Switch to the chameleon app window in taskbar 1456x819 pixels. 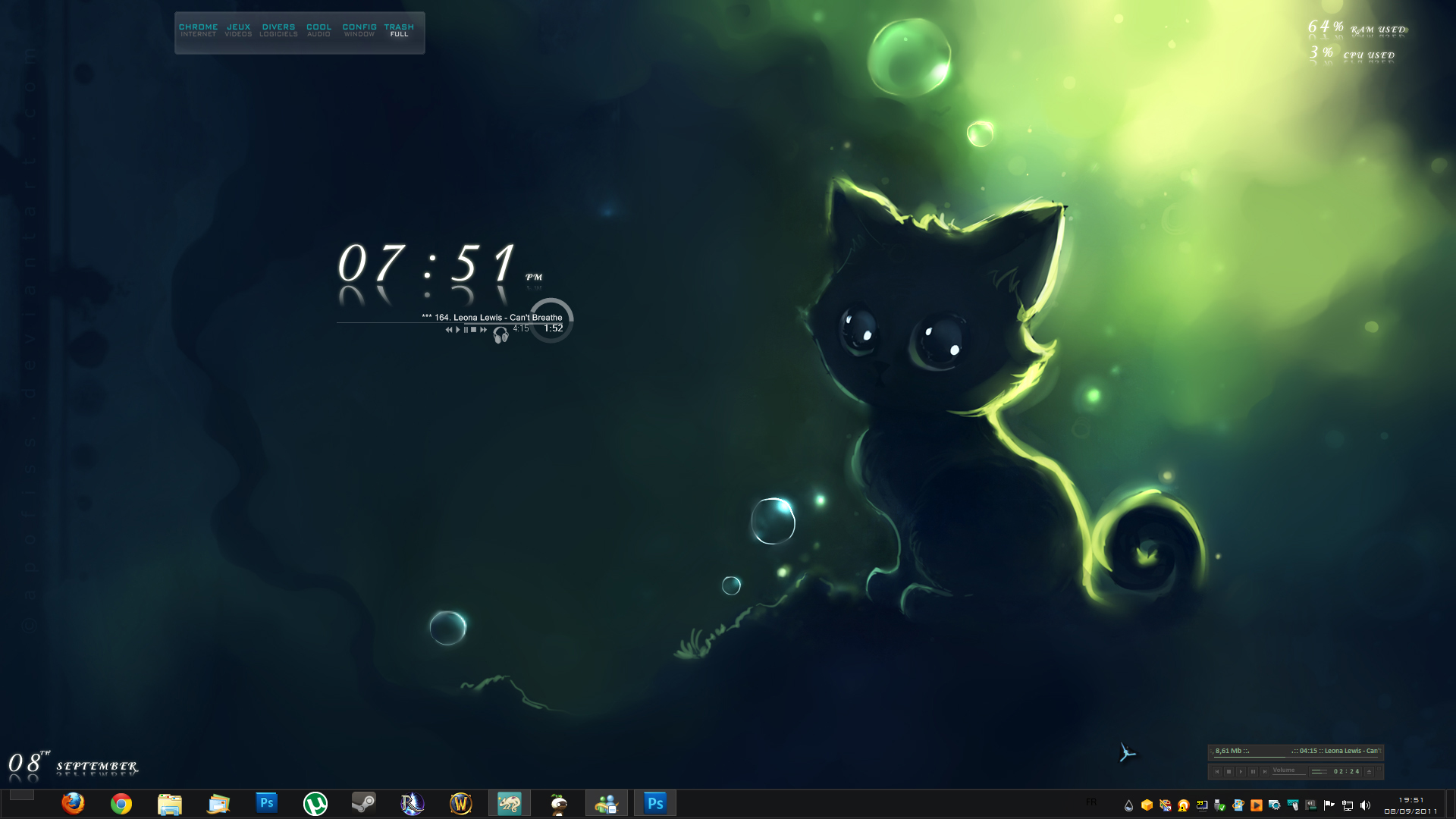pos(510,803)
